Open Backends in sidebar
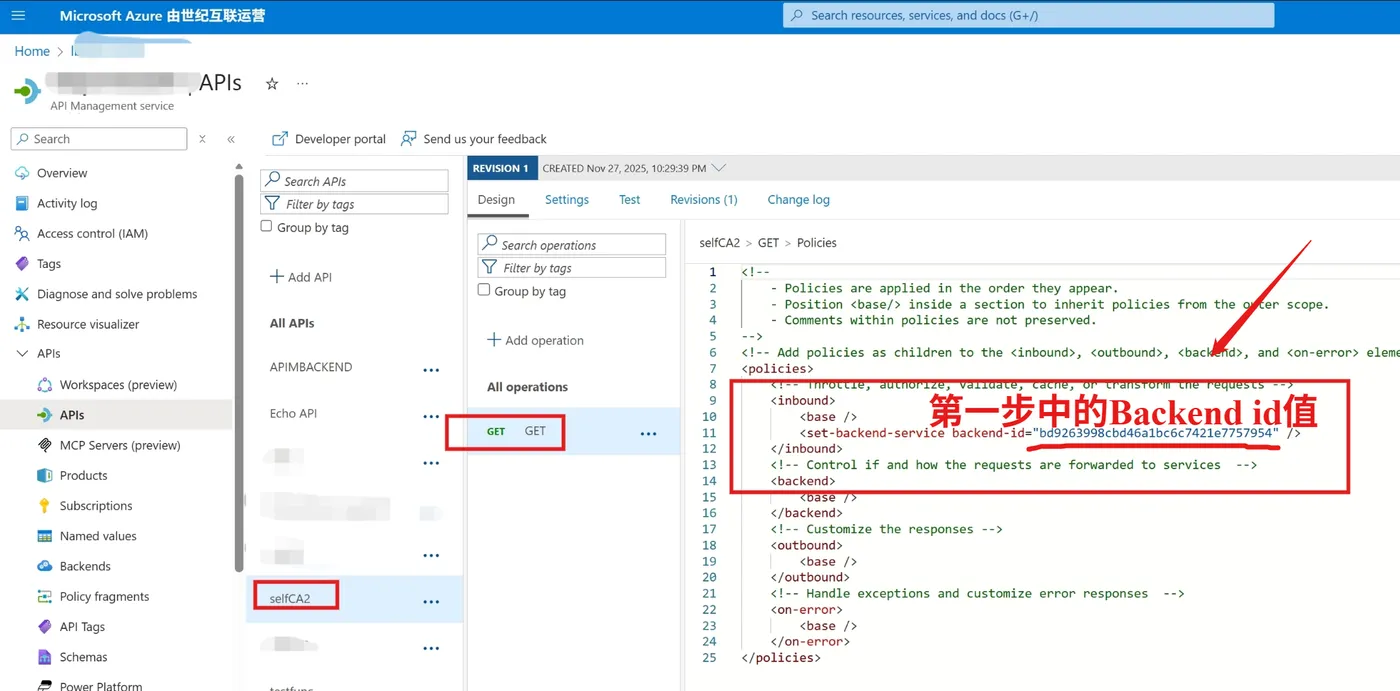1400x691 pixels. (x=85, y=566)
